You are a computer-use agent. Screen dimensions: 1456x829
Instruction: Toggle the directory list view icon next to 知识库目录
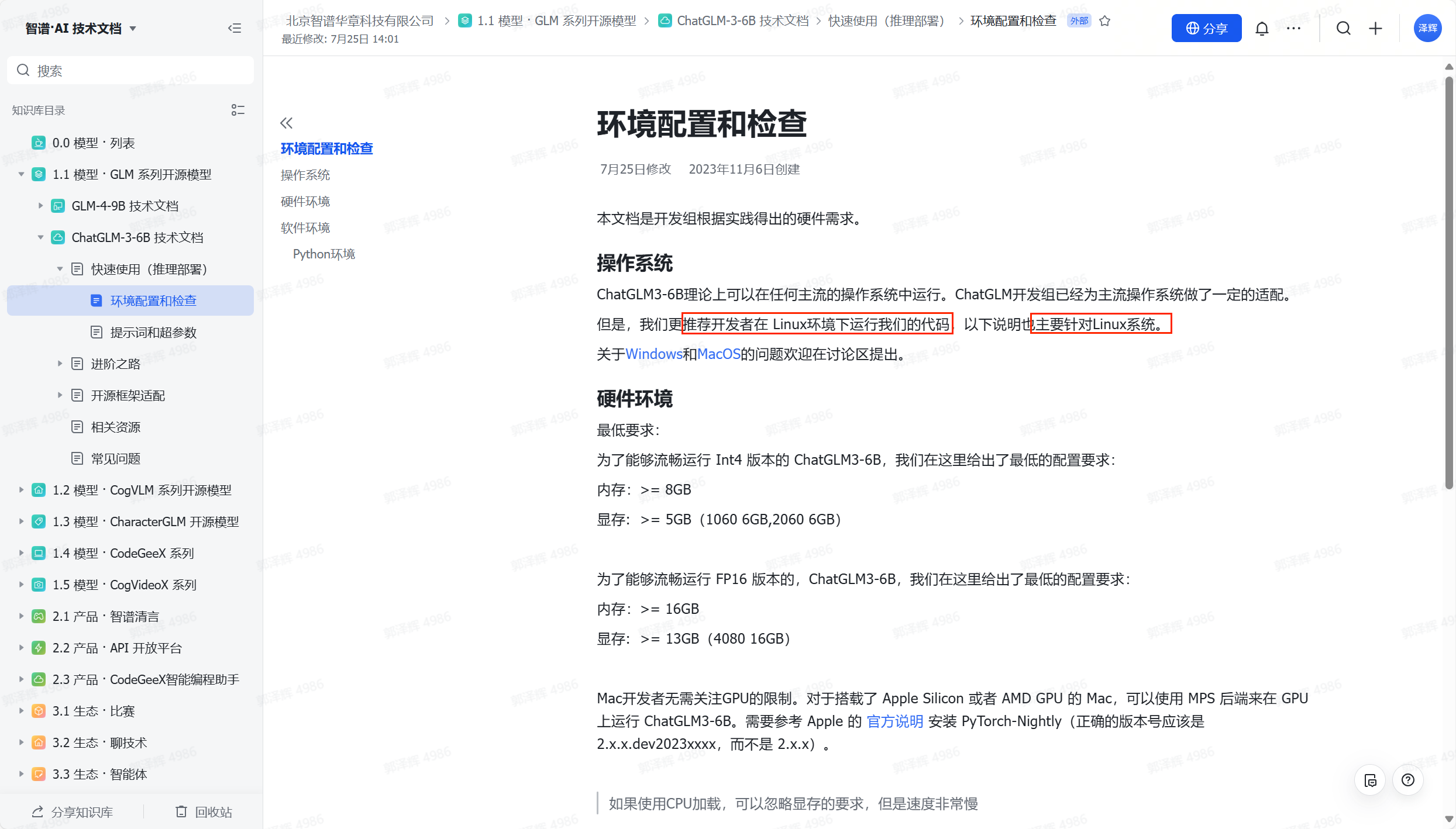[237, 110]
